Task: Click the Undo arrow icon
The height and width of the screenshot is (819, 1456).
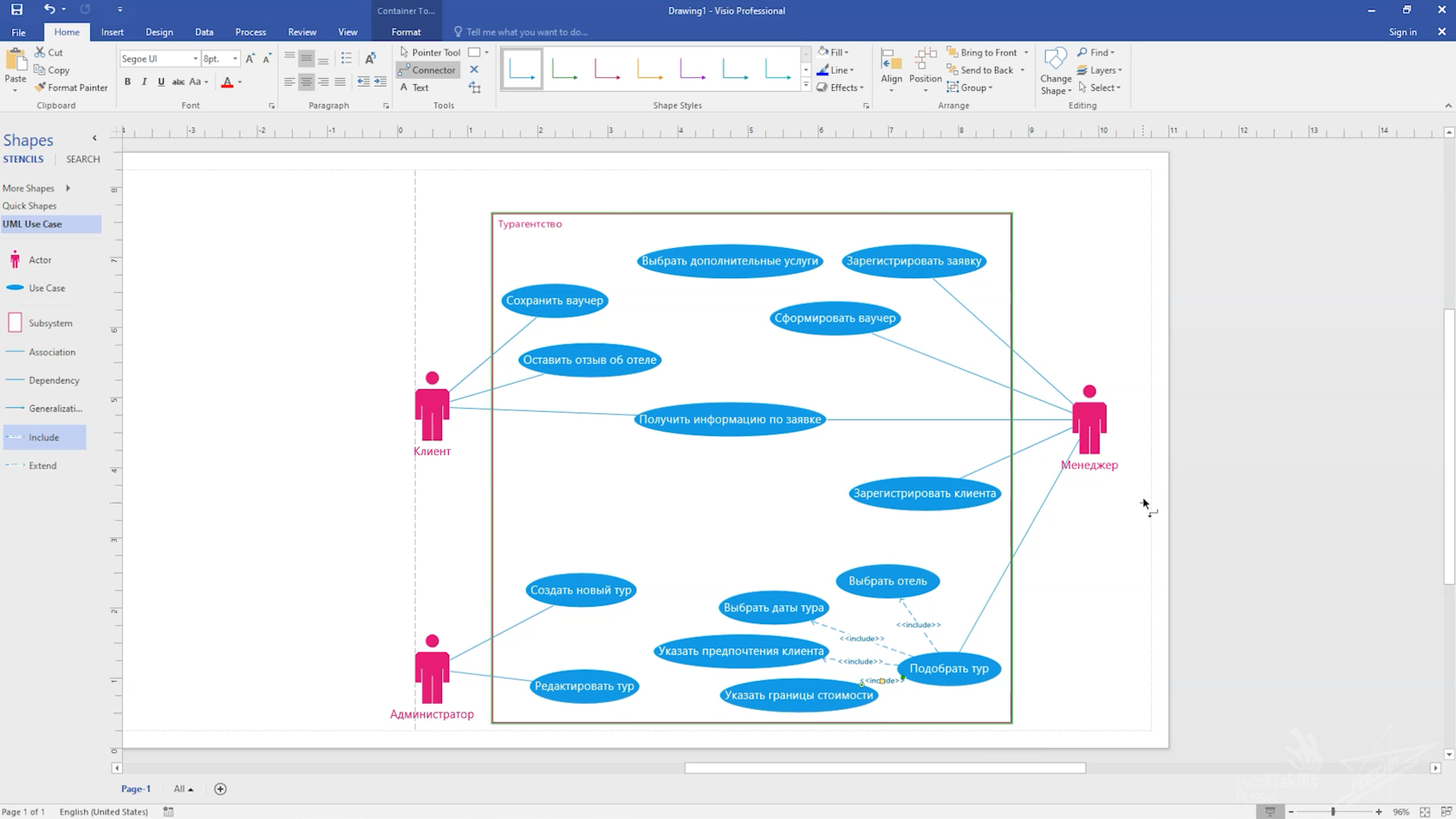Action: [49, 10]
